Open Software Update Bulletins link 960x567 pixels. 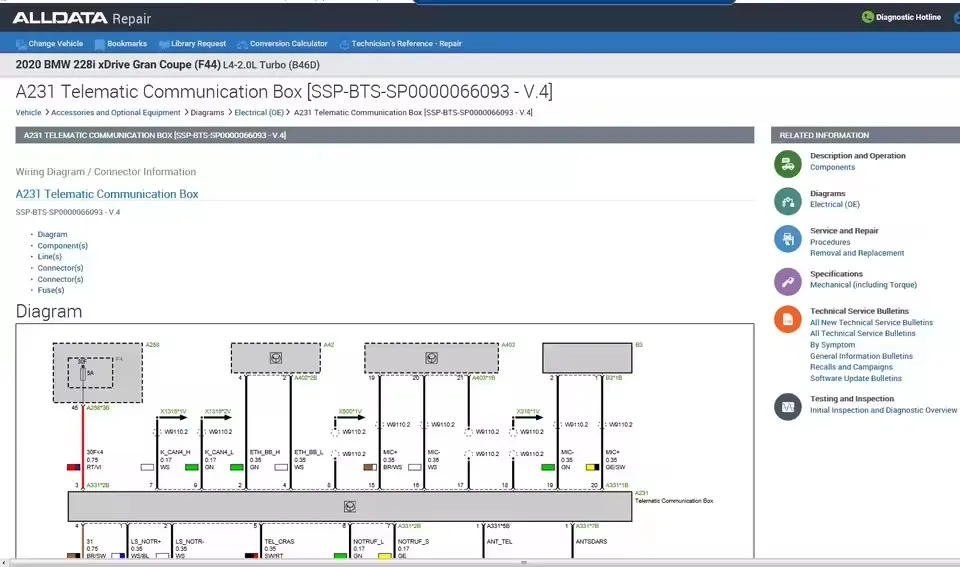(x=855, y=378)
